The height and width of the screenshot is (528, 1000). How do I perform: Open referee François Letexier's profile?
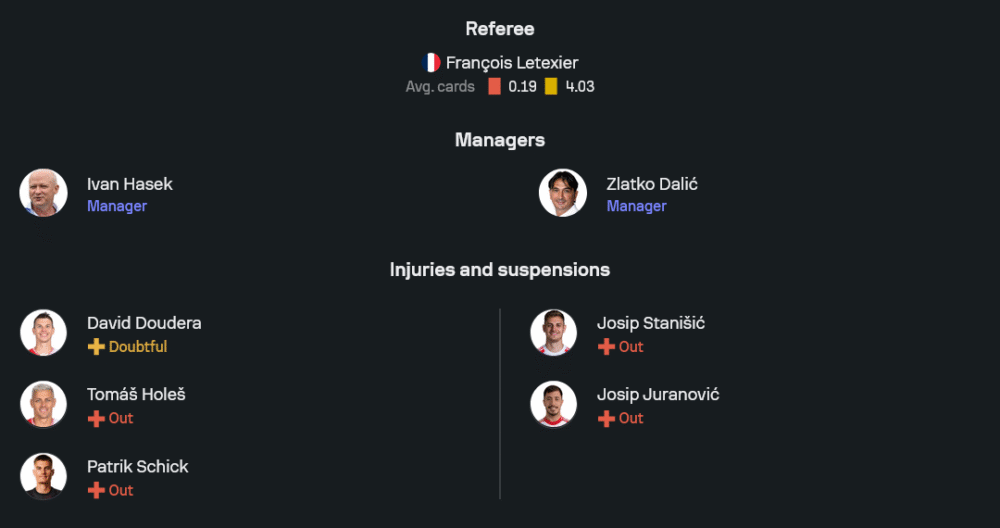[x=512, y=62]
